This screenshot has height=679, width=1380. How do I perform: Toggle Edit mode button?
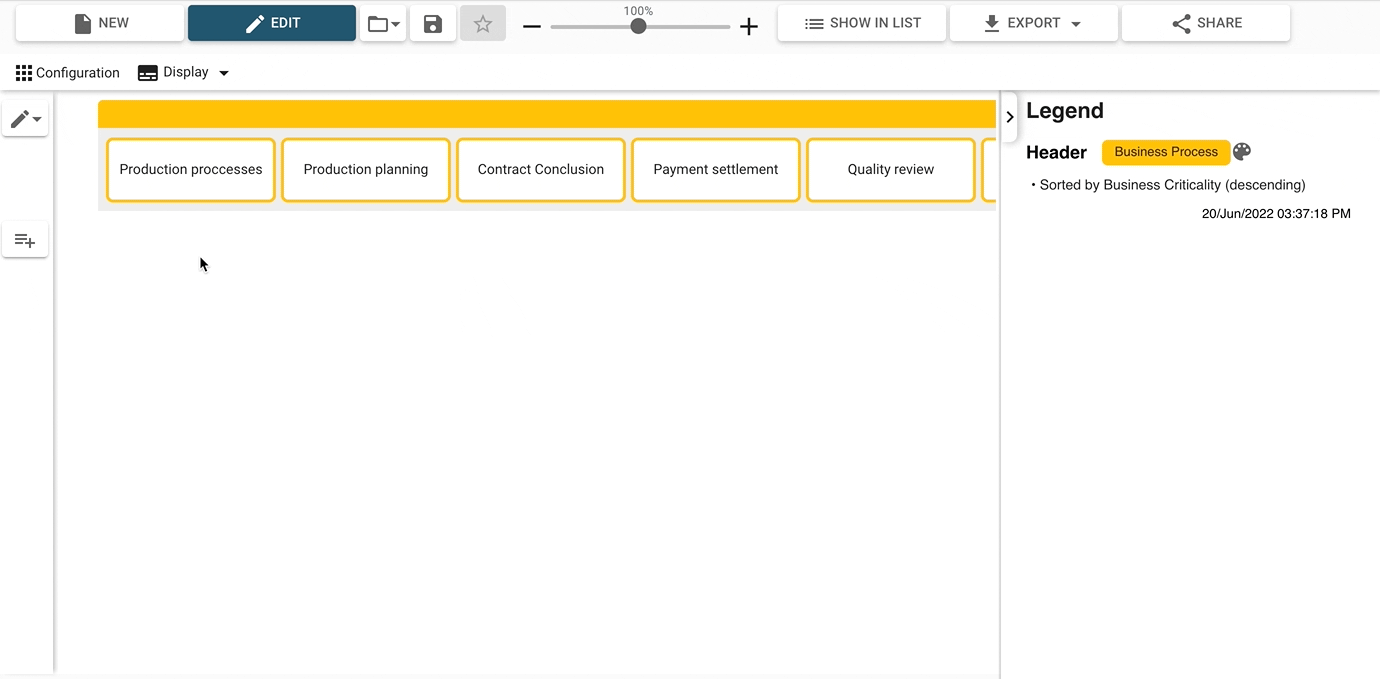tap(272, 23)
